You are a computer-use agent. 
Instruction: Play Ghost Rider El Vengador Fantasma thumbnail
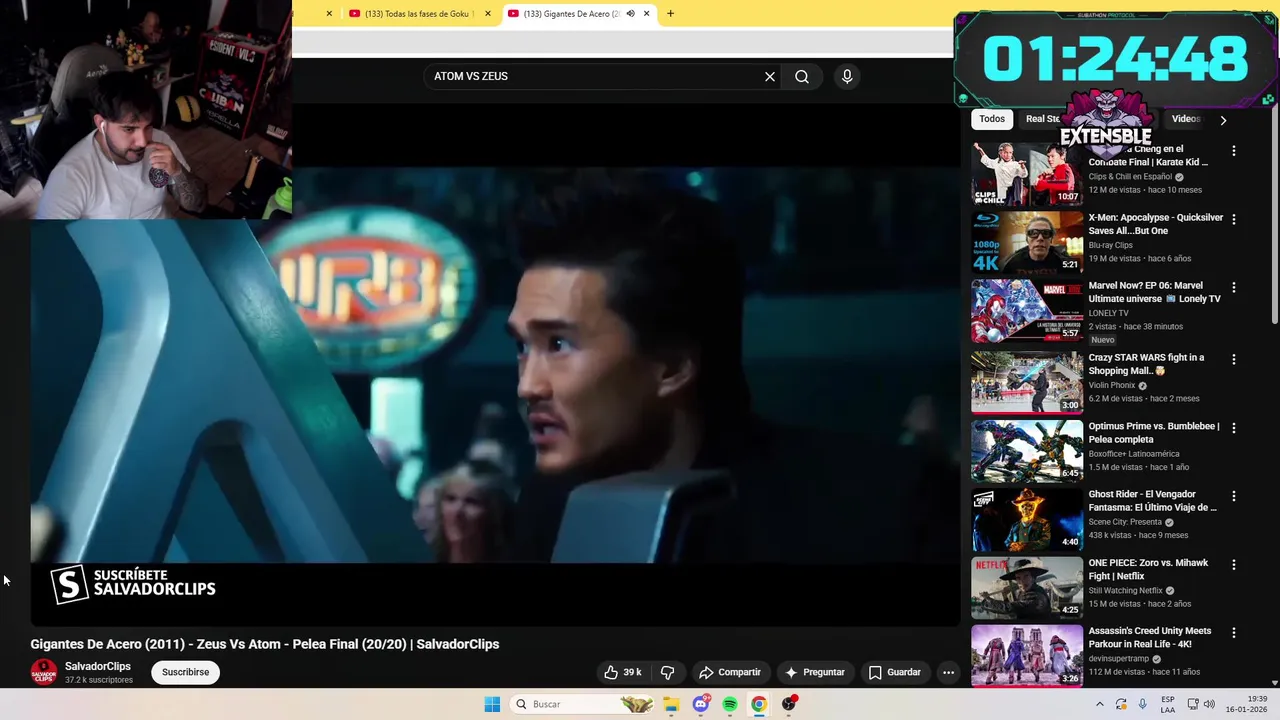point(1027,519)
